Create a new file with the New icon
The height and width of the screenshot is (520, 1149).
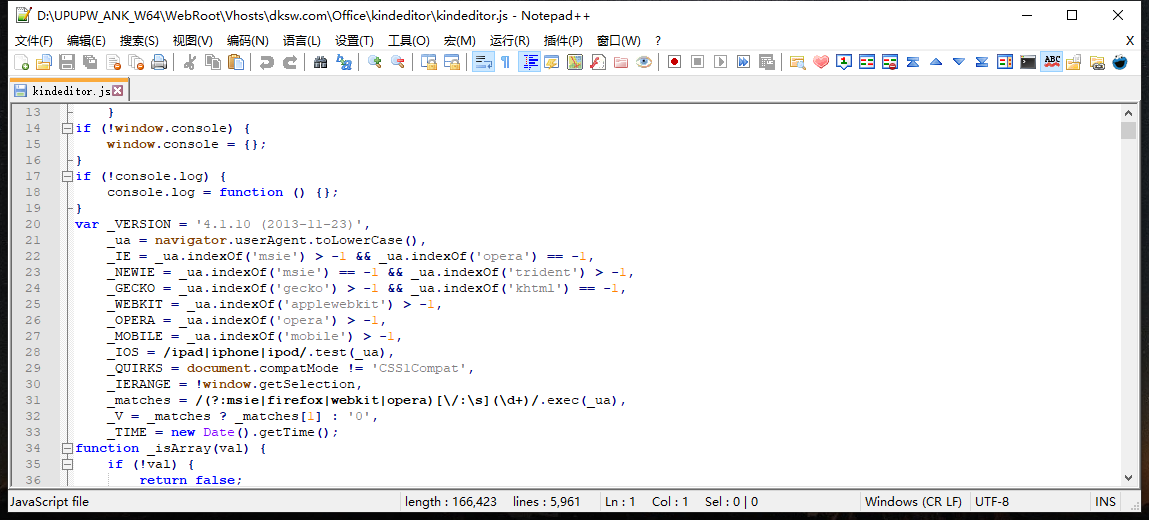click(21, 62)
